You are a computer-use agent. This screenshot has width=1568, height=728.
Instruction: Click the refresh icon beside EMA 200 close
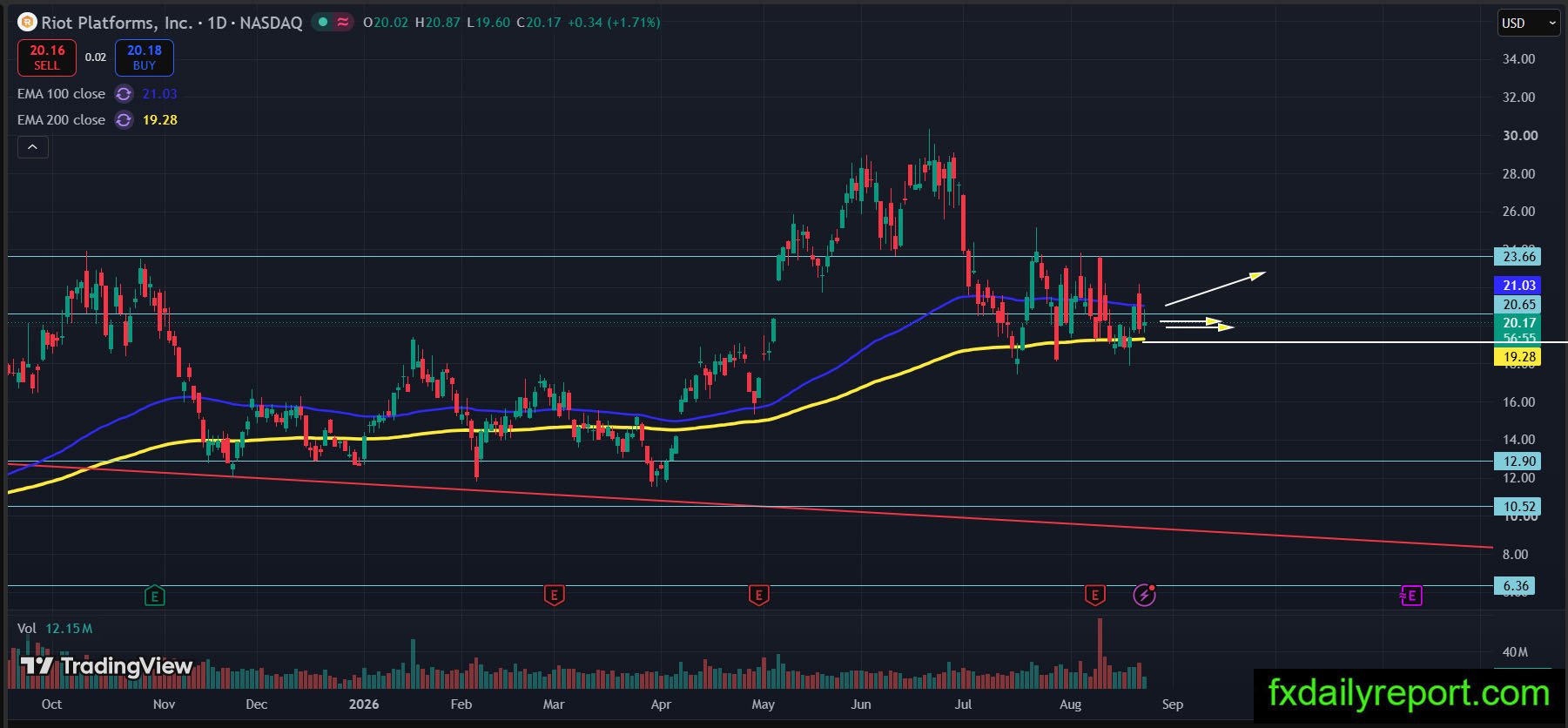[124, 120]
